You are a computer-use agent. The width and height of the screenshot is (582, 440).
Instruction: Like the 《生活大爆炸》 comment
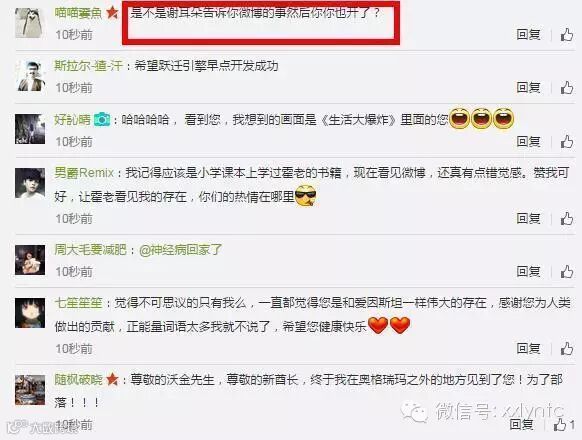[566, 142]
